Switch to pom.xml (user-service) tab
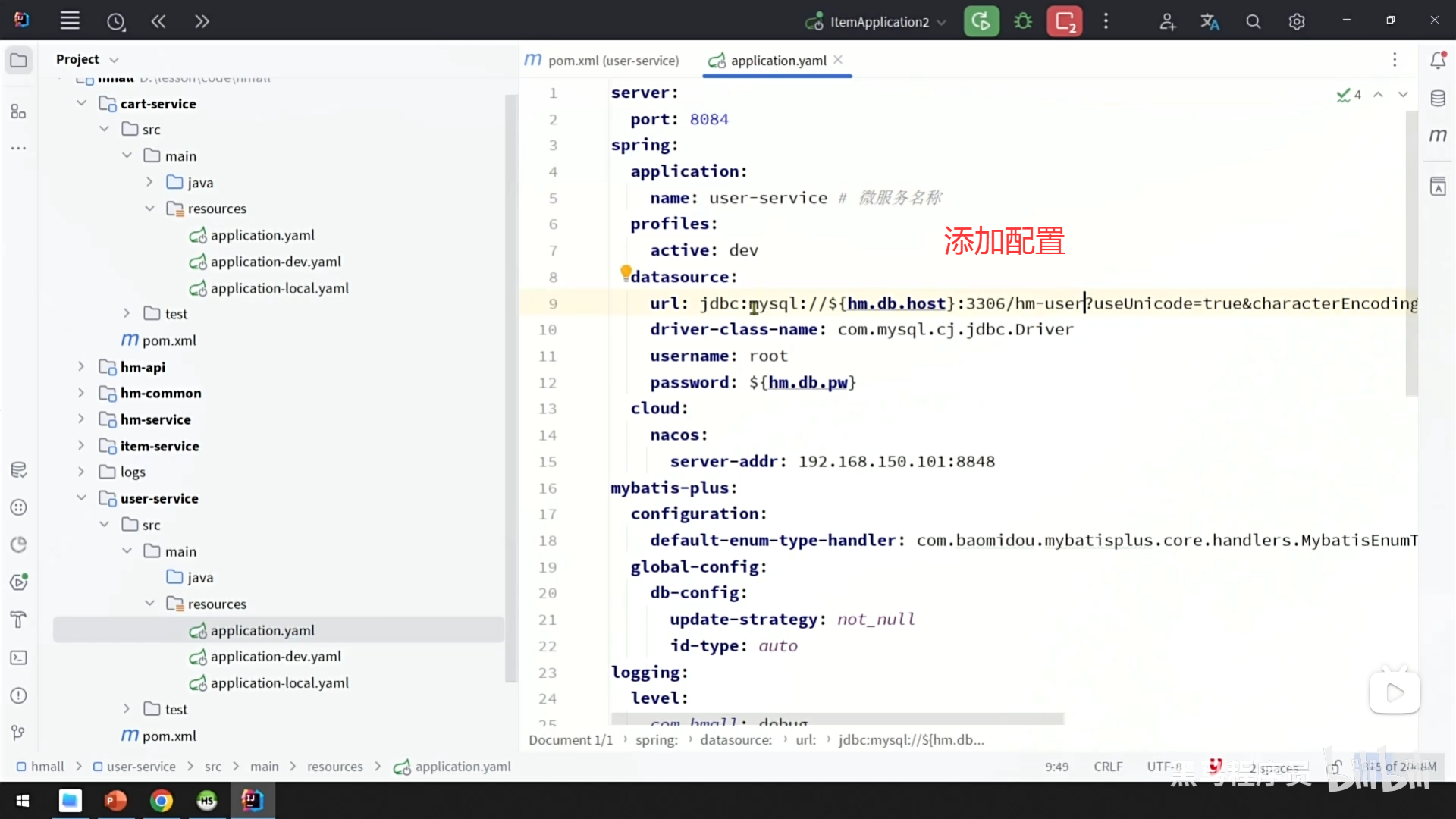 click(602, 61)
